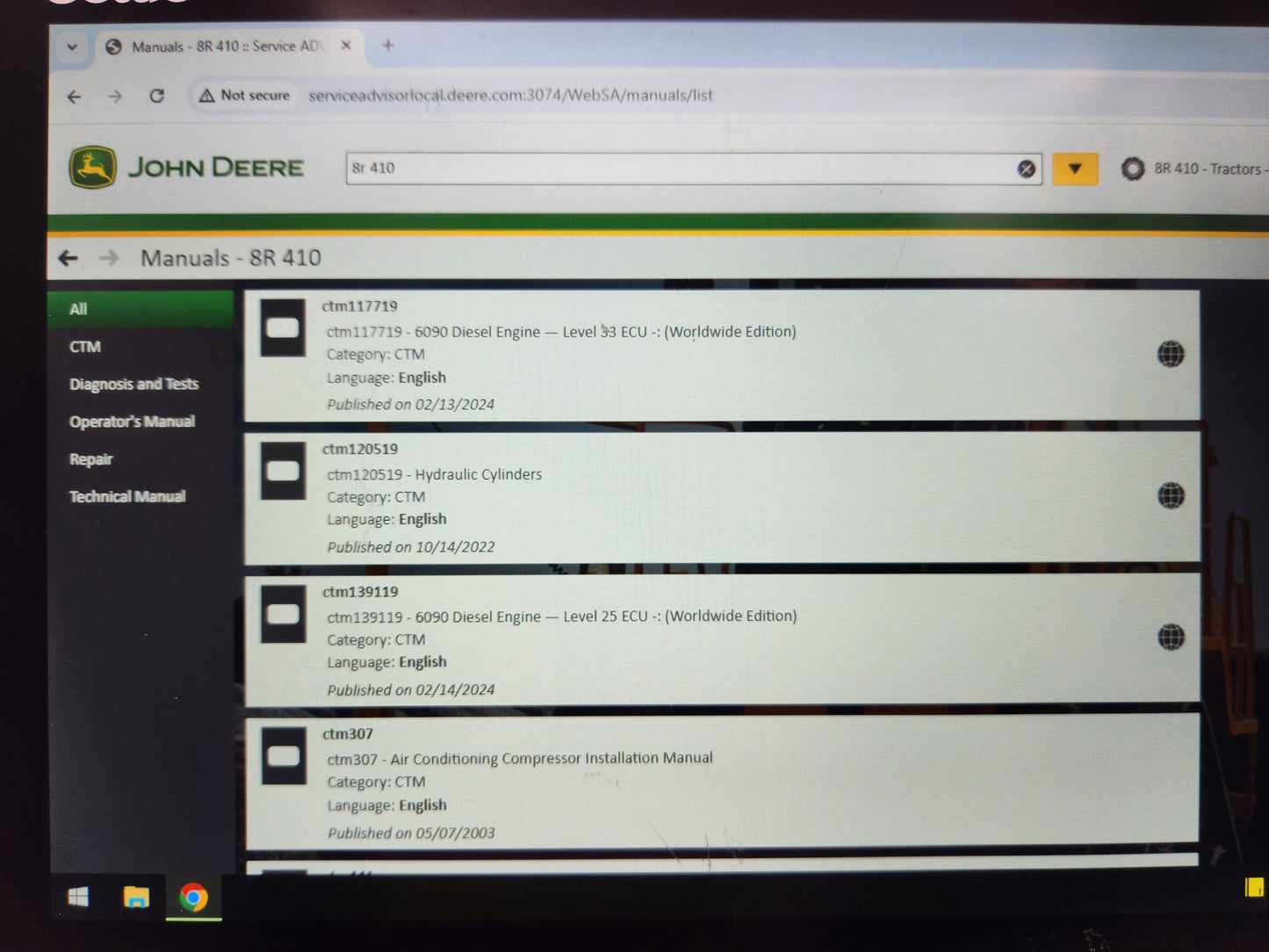Filter by Operator's Manual
This screenshot has height=952, width=1269.
click(132, 422)
